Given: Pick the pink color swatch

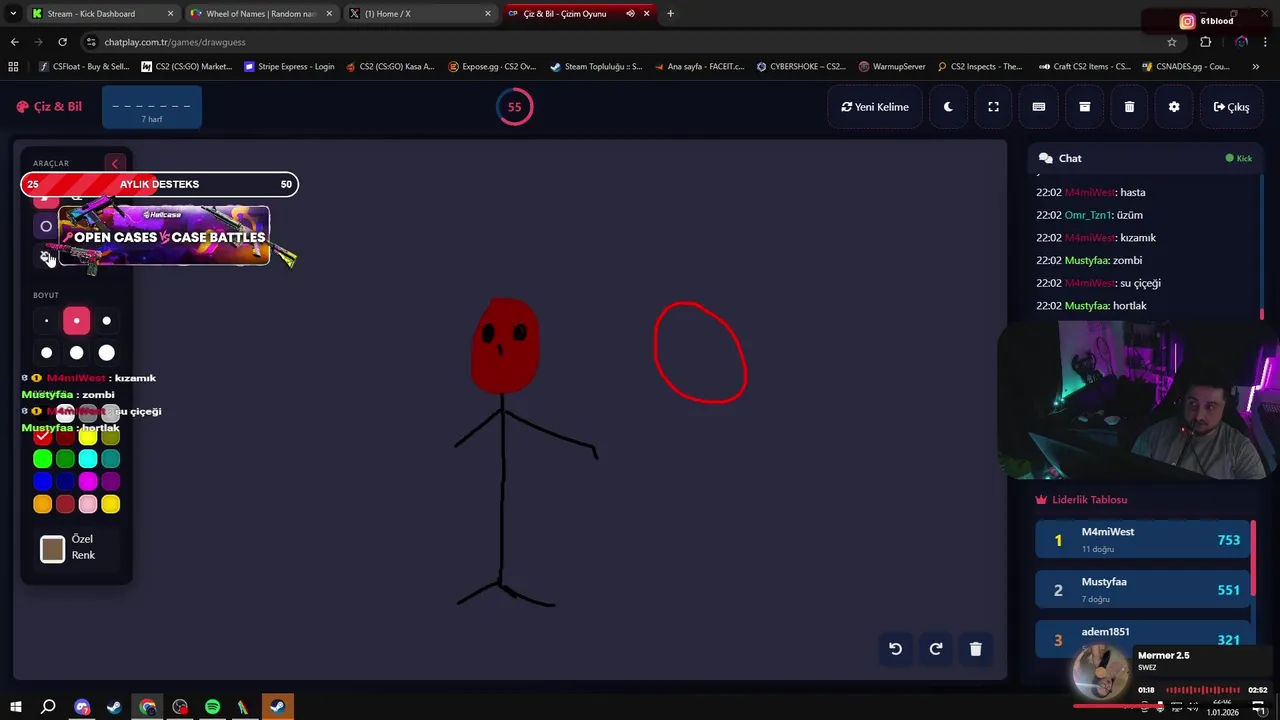Looking at the screenshot, I should (88, 505).
